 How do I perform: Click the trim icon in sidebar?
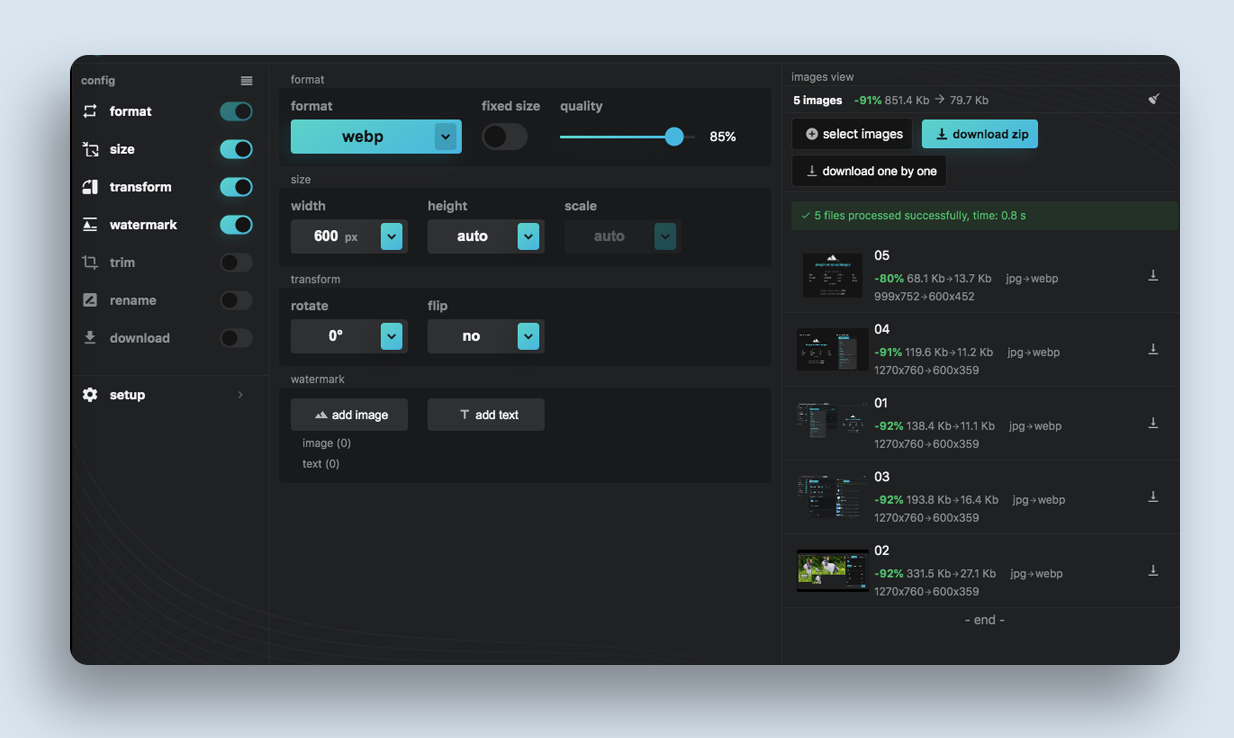(90, 262)
